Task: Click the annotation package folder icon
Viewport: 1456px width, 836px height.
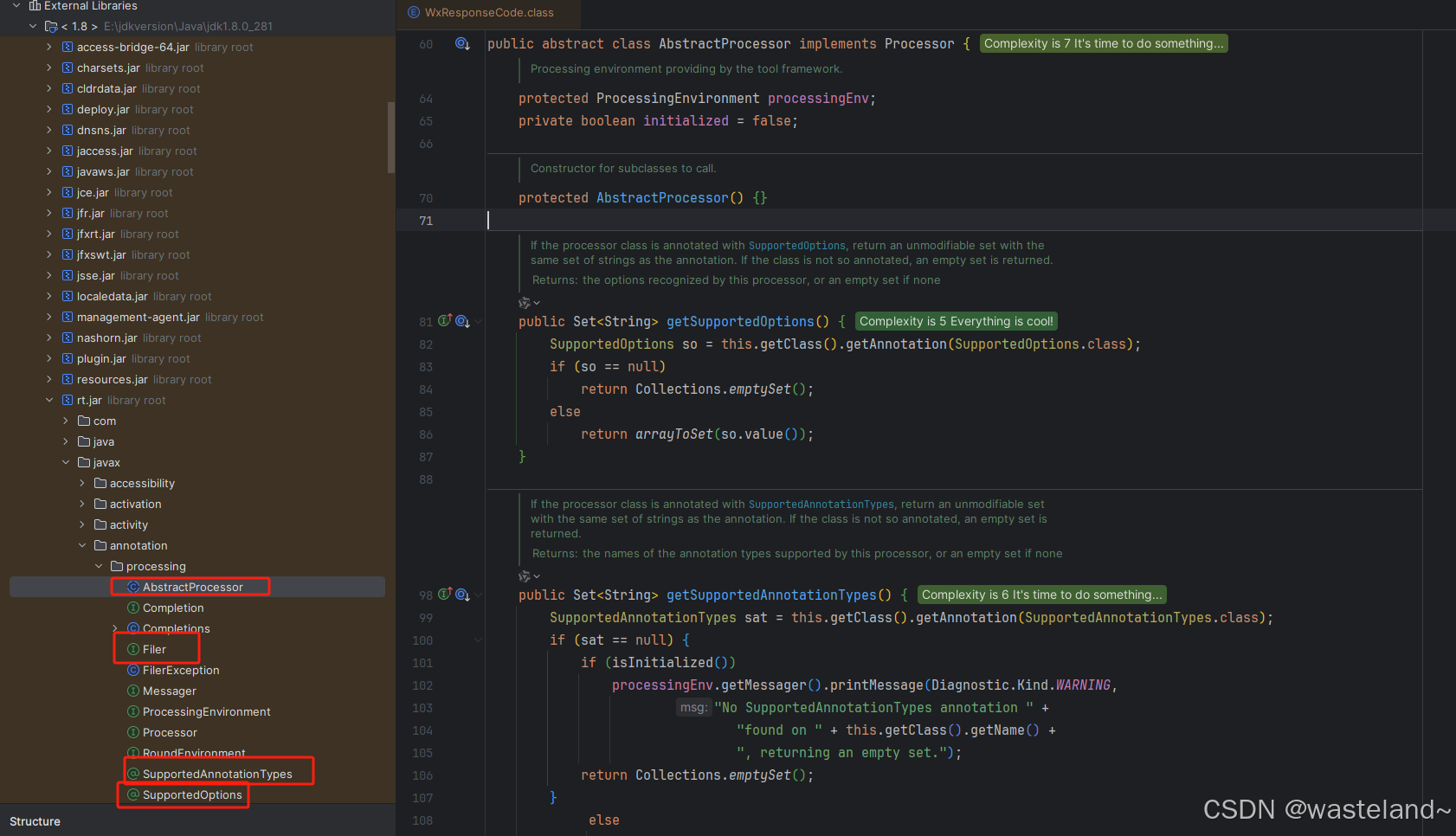Action: [100, 546]
